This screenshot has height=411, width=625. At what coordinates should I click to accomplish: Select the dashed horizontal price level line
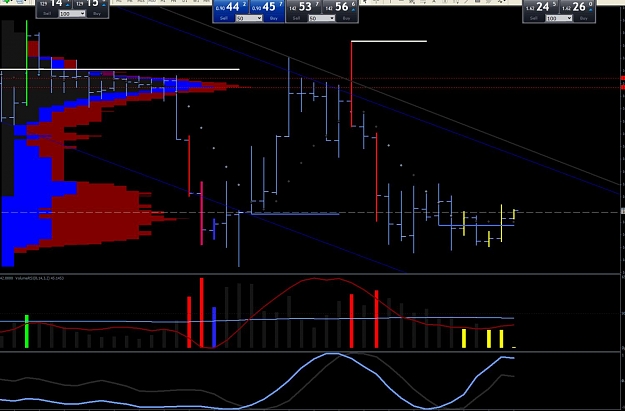pos(311,212)
